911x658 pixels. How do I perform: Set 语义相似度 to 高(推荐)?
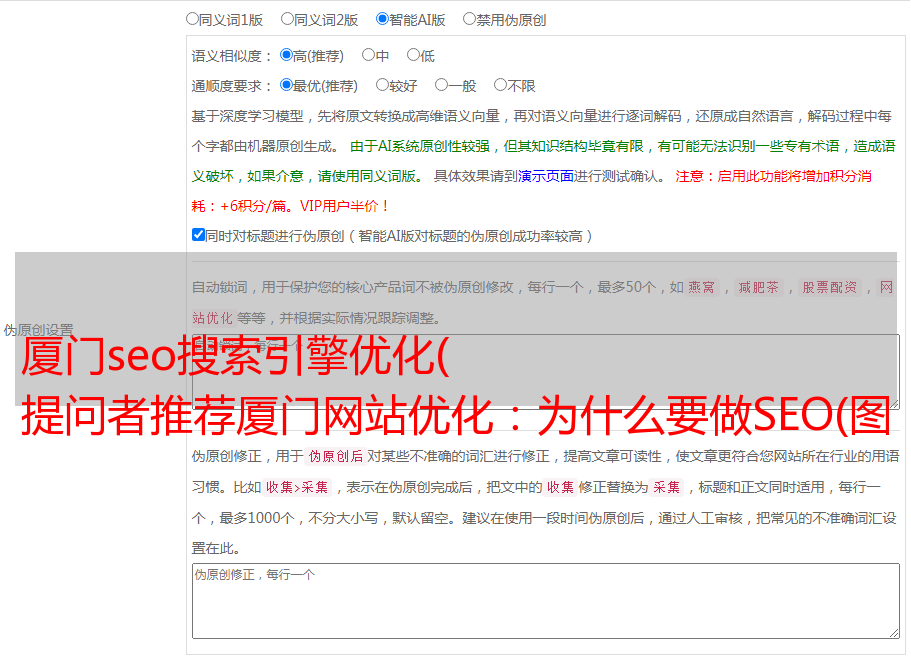click(286, 55)
